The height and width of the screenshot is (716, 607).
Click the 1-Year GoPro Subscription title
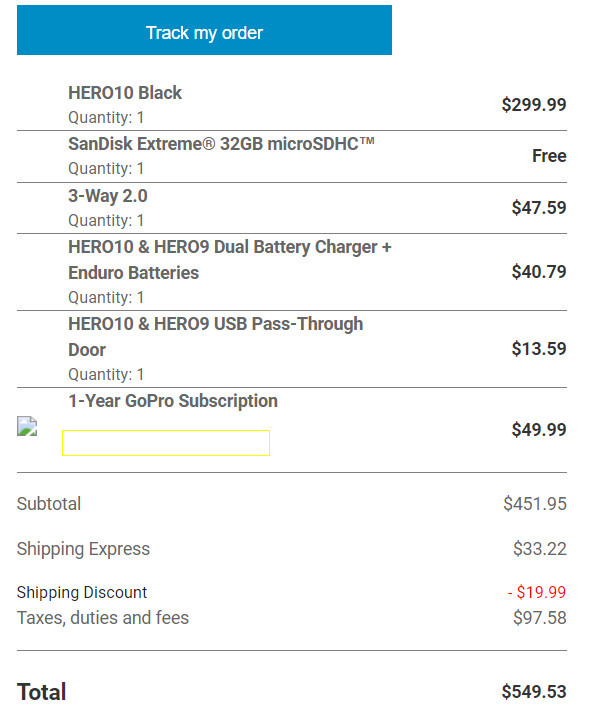coord(173,401)
